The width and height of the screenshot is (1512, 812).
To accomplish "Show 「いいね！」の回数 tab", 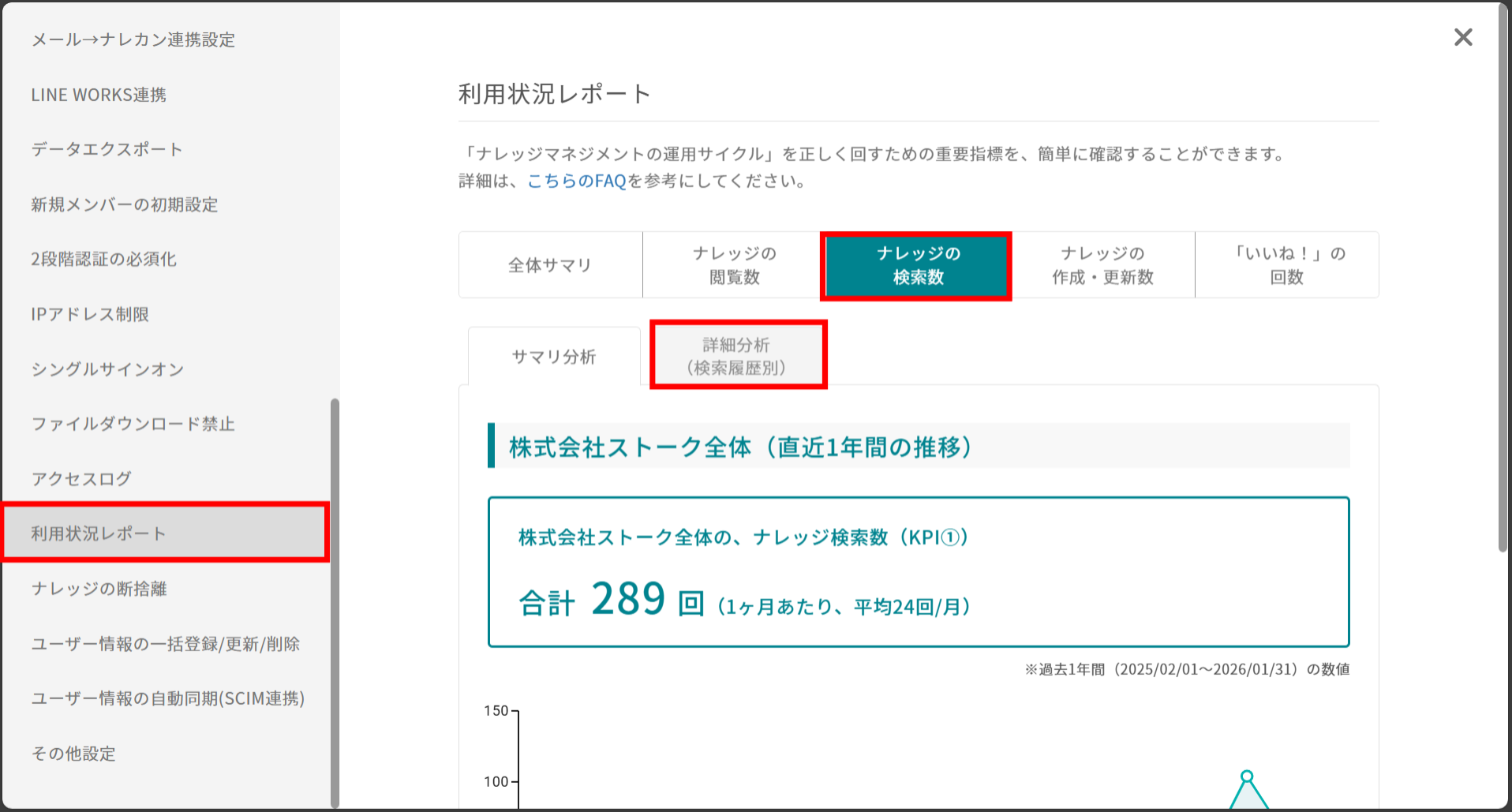I will point(1287,265).
